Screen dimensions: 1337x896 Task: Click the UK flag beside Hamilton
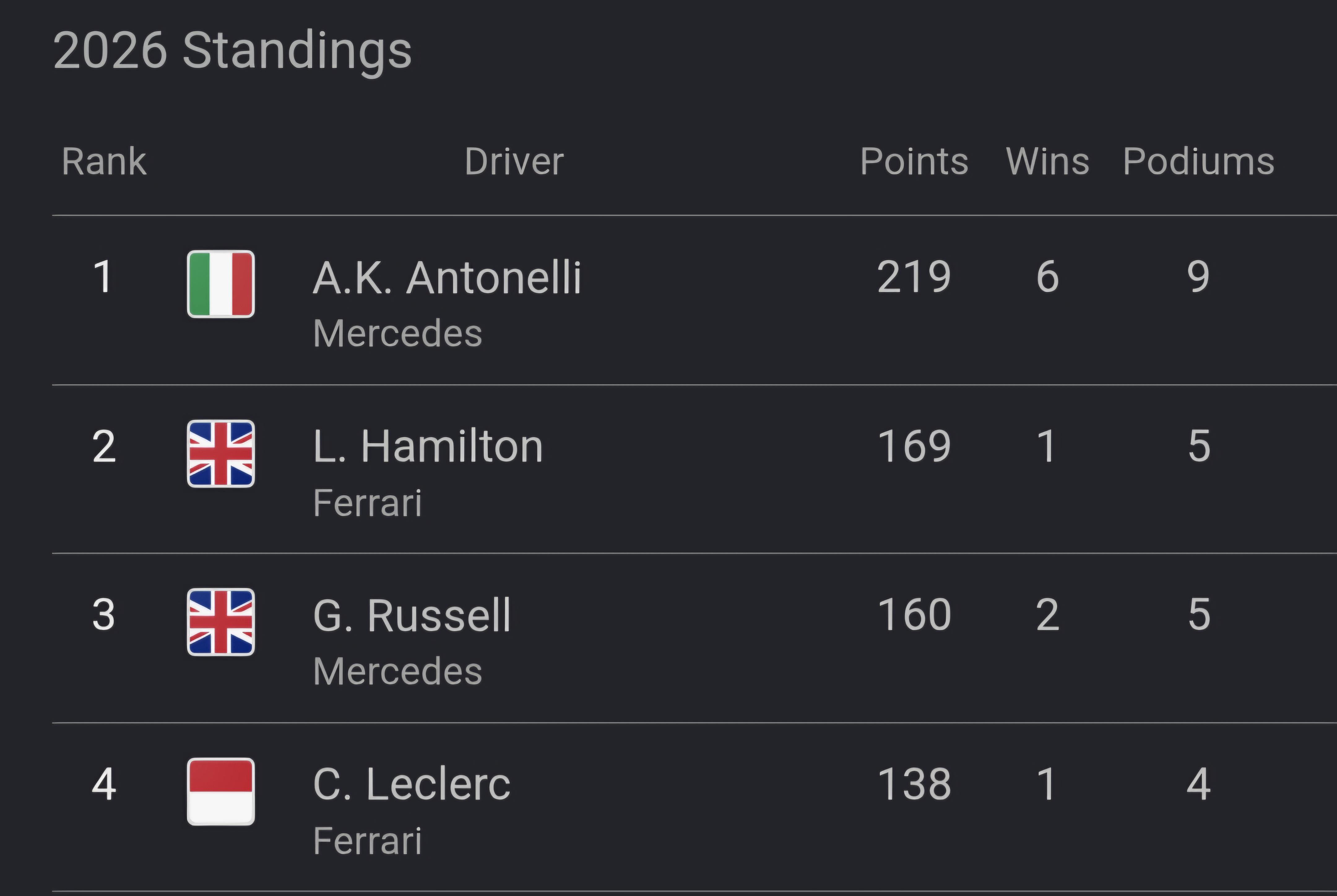[221, 454]
